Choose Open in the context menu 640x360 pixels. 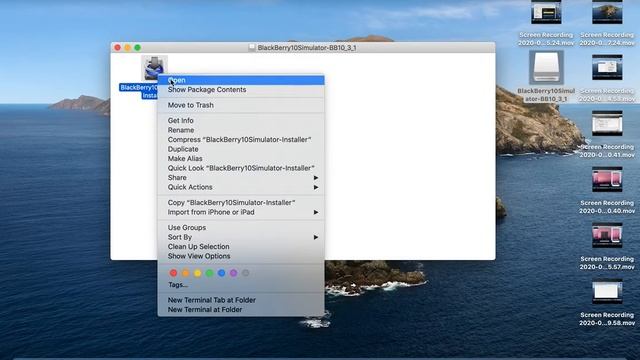coord(241,80)
